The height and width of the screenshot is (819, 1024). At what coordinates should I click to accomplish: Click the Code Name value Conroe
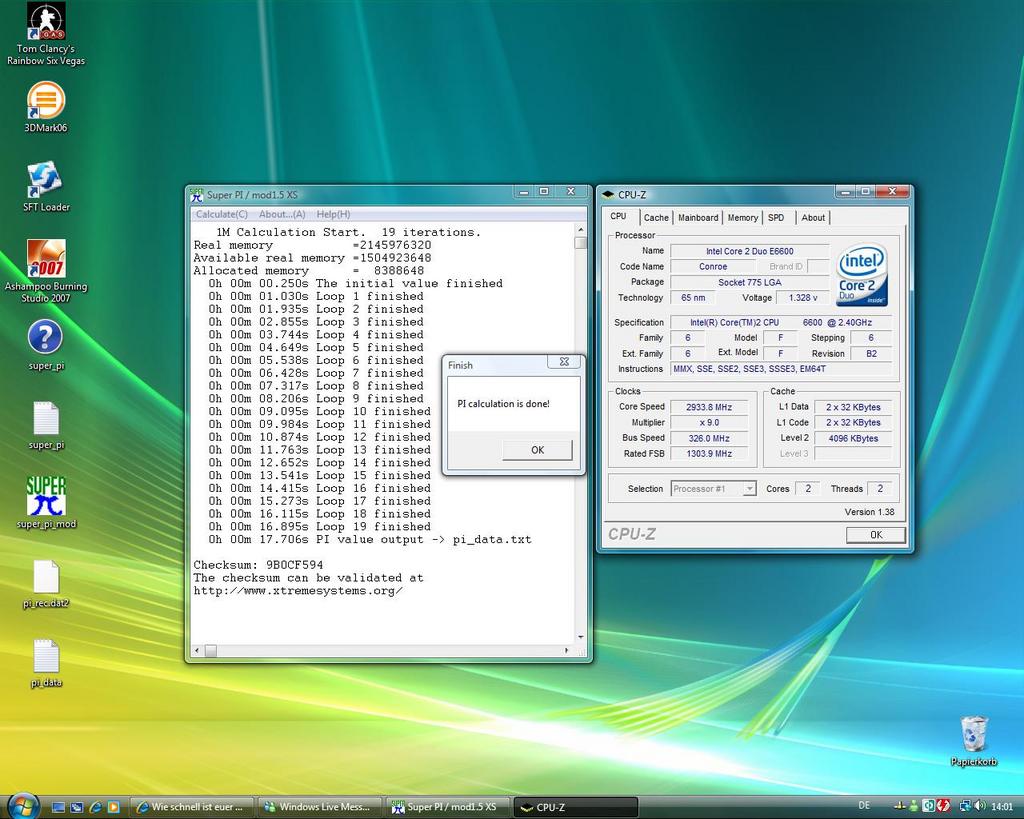coord(712,266)
